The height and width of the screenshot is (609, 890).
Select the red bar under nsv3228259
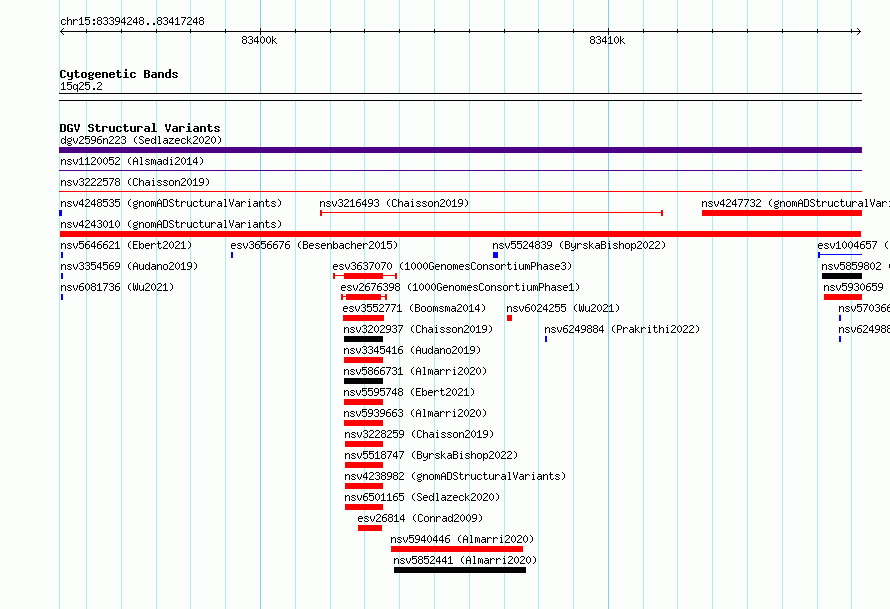364,444
